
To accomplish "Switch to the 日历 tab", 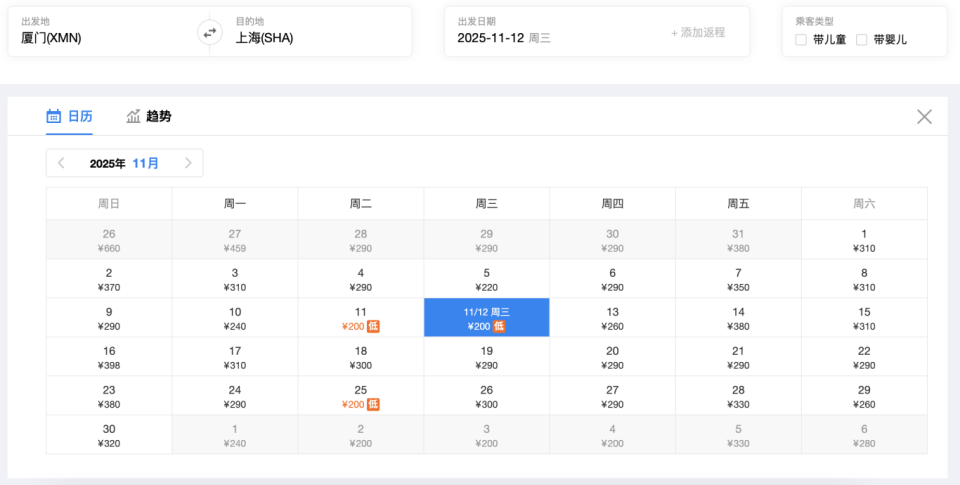I will 80,116.
